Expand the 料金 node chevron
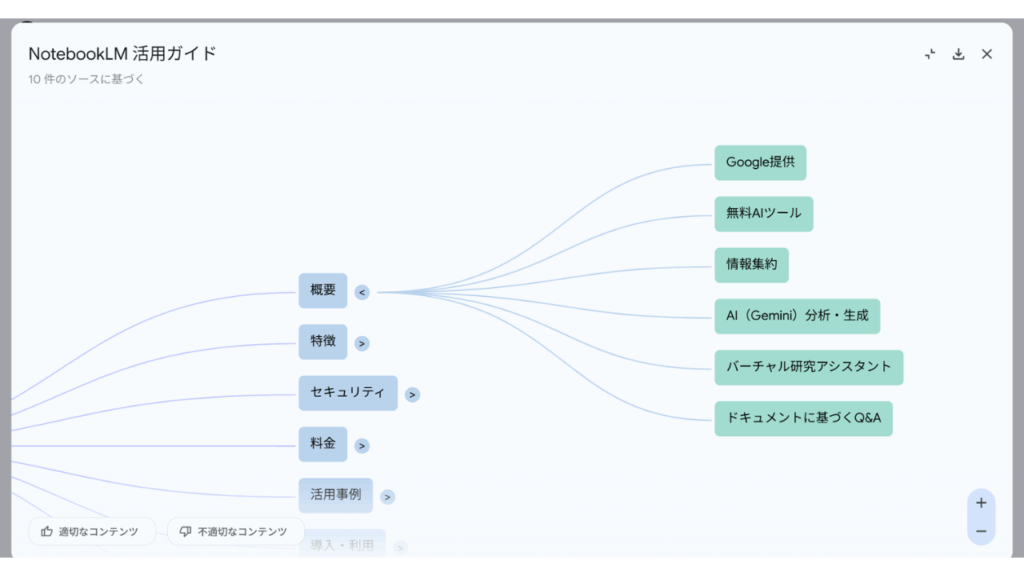Screen dimensions: 1024x576 (362, 446)
